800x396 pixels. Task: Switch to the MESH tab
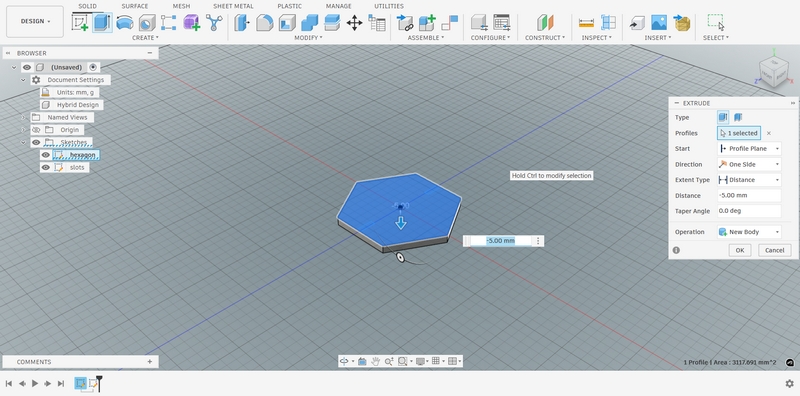[x=181, y=6]
